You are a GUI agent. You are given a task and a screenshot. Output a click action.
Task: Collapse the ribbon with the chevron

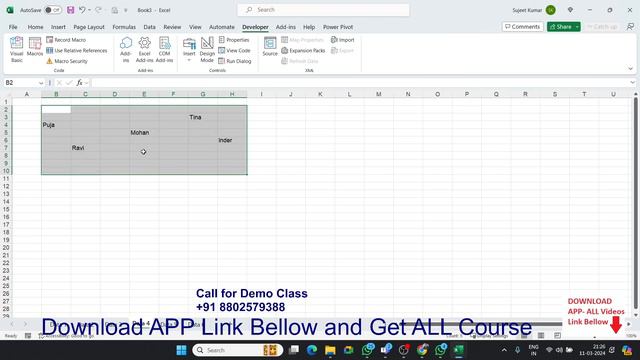point(630,69)
